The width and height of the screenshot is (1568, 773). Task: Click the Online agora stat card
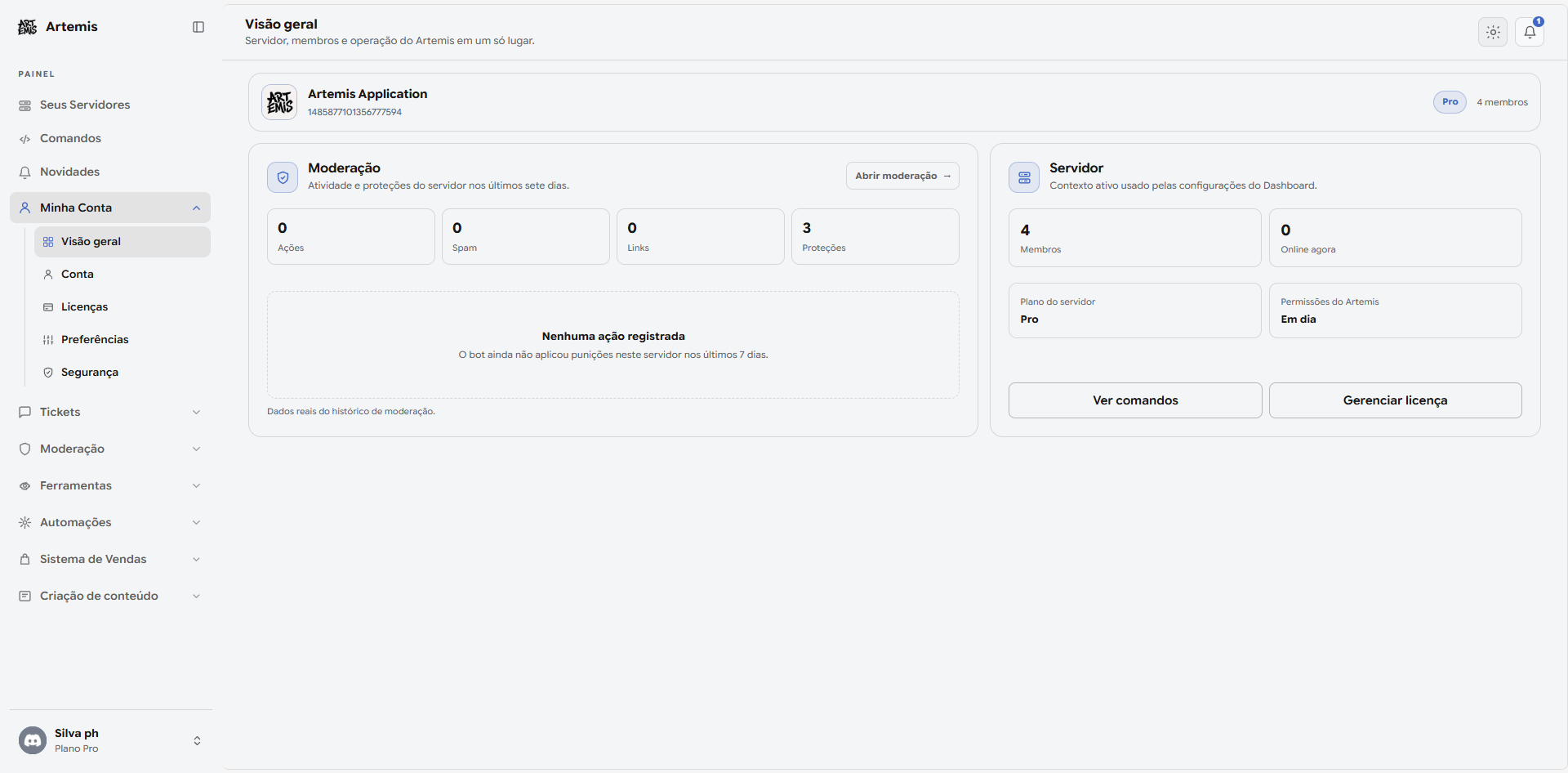tap(1396, 238)
